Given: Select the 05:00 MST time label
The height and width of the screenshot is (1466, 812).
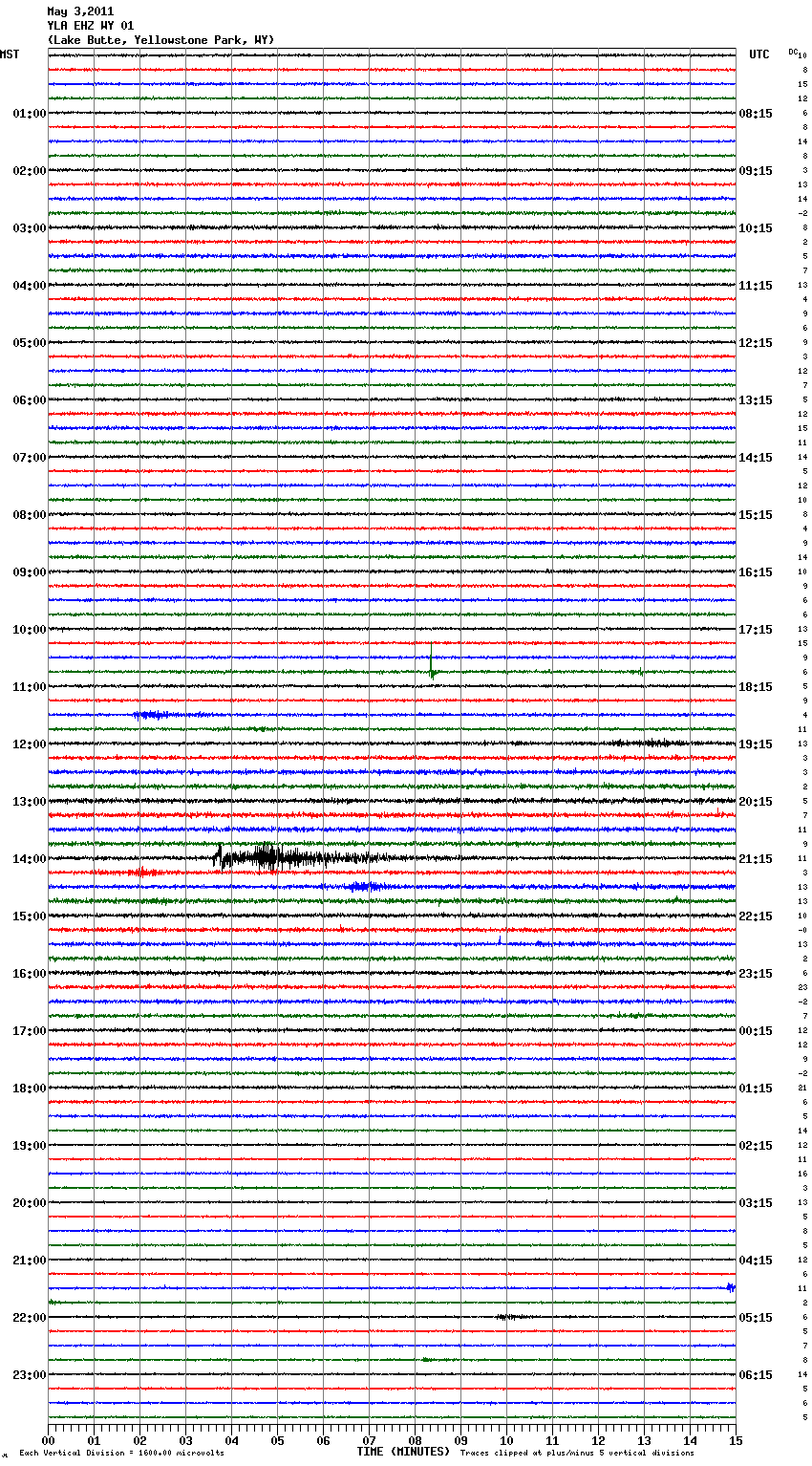Looking at the screenshot, I should coord(30,343).
